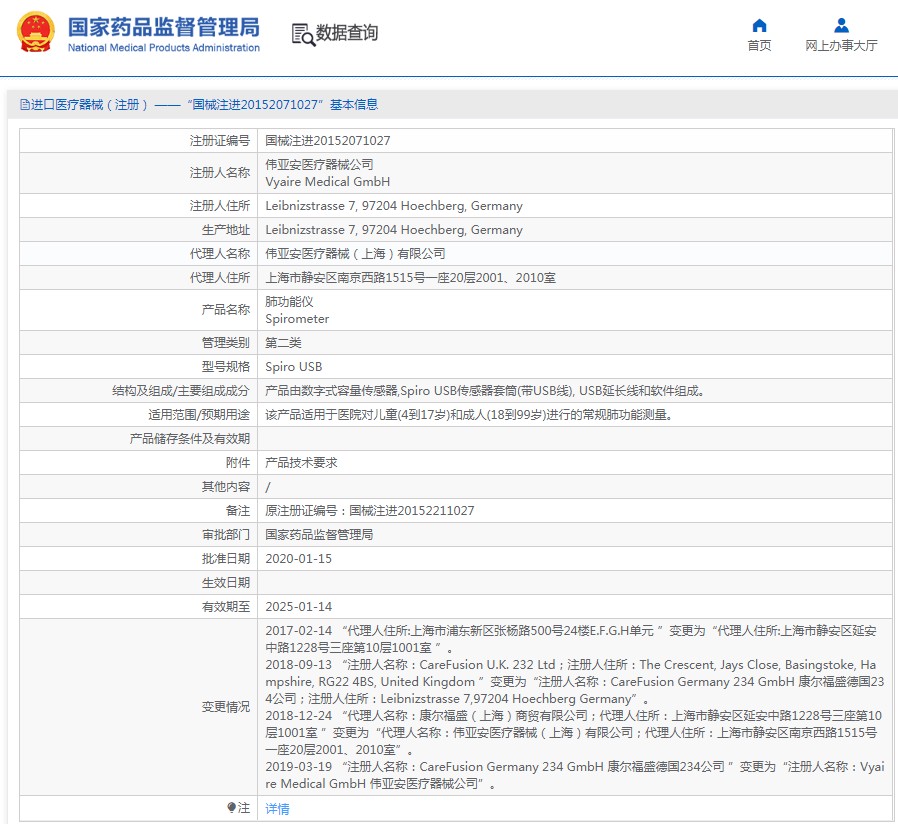
Task: Click attachment value 产品技术要求
Action: (301, 463)
